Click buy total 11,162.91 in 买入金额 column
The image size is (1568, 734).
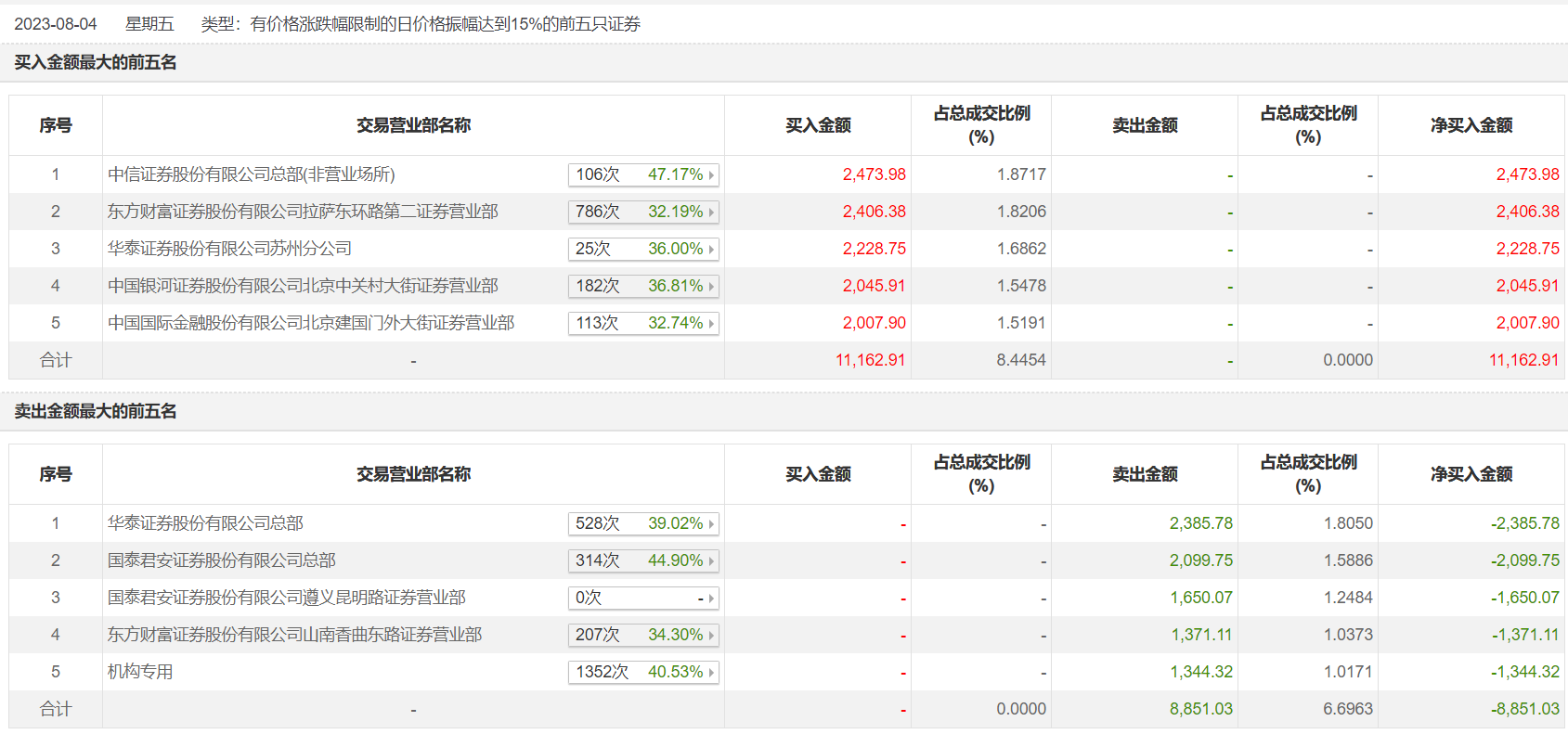coord(870,360)
